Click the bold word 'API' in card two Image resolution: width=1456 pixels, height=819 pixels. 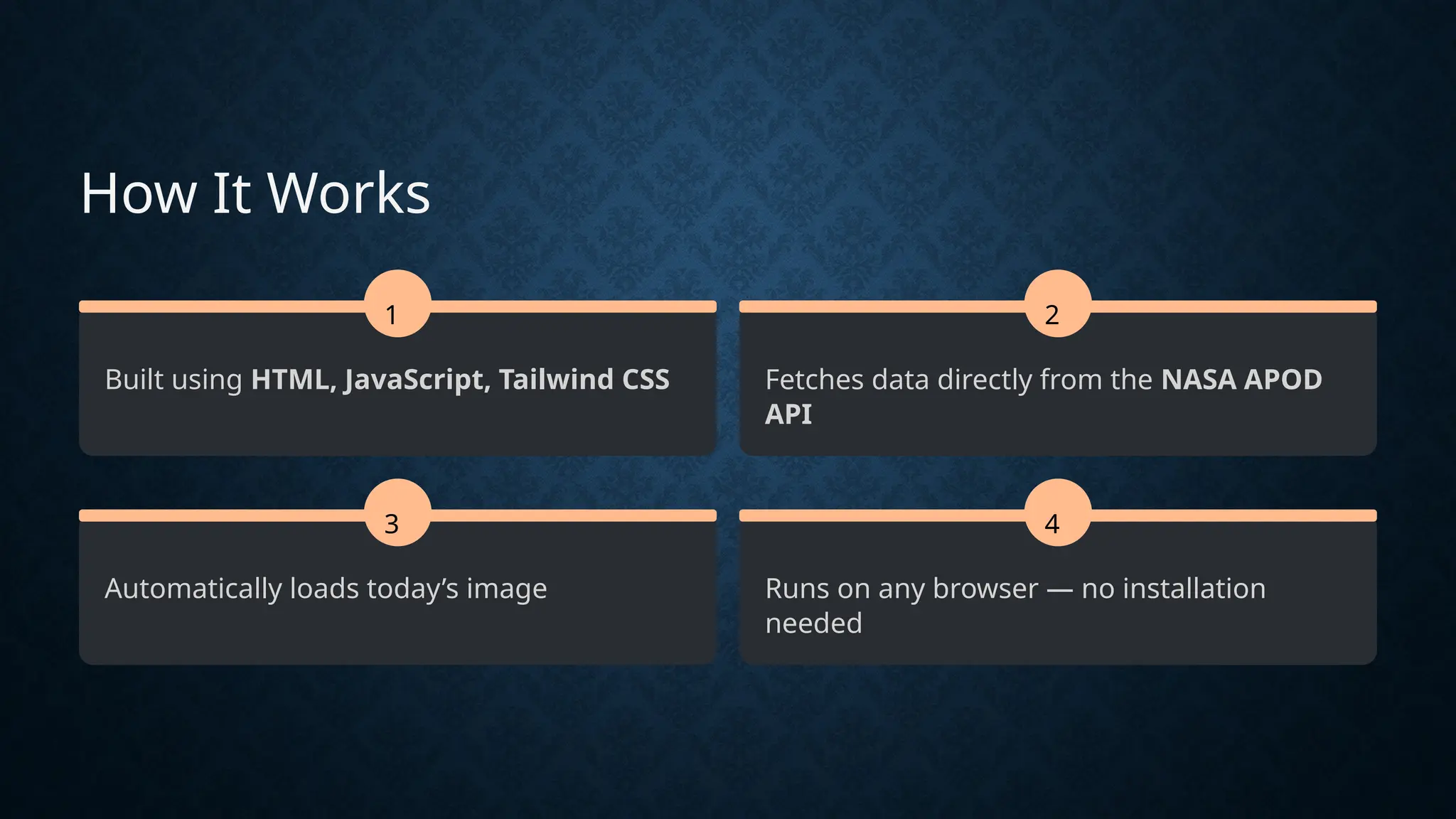[x=788, y=414]
